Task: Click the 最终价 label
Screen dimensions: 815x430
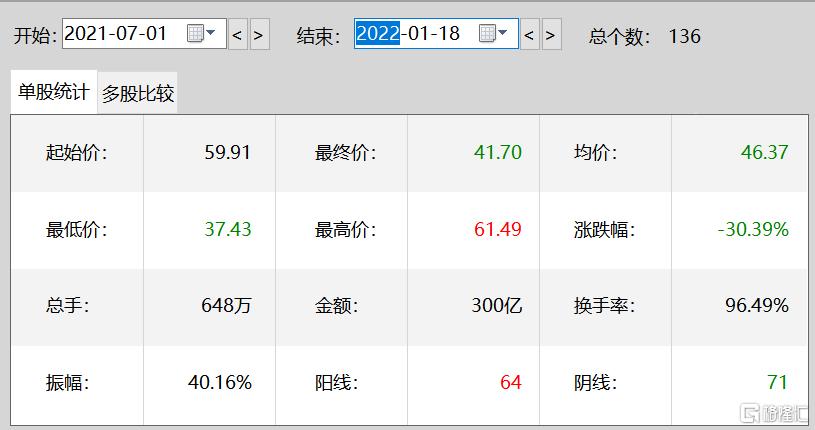Action: point(346,153)
